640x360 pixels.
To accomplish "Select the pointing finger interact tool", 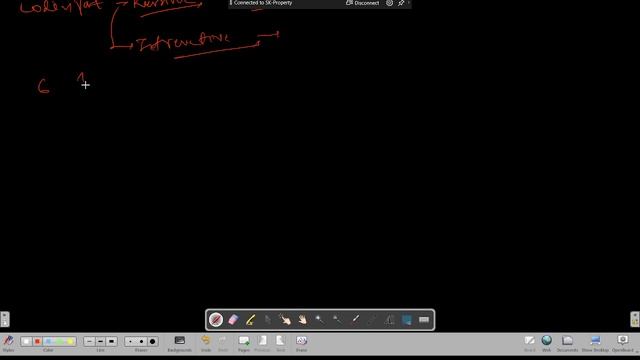I will click(x=285, y=320).
